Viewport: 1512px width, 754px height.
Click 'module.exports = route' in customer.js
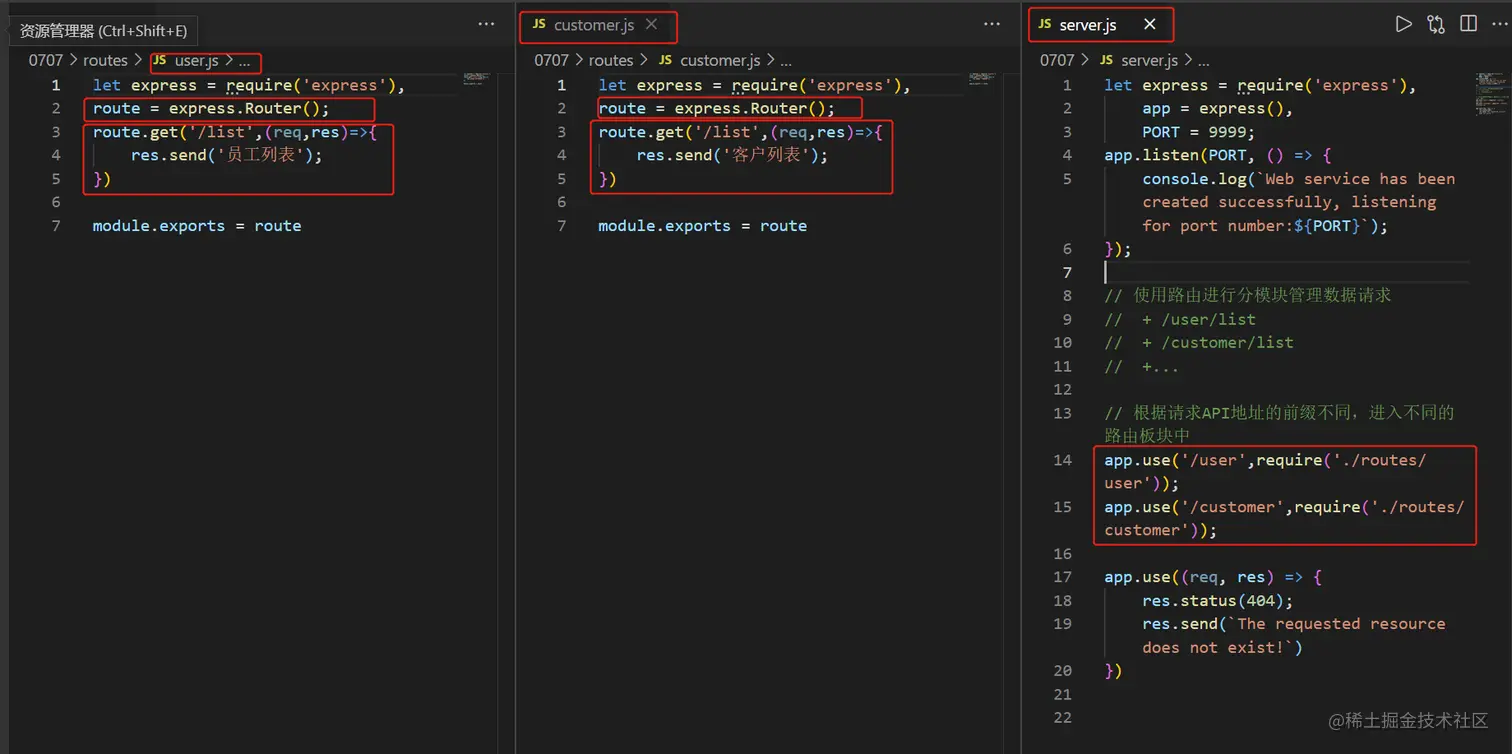click(703, 226)
